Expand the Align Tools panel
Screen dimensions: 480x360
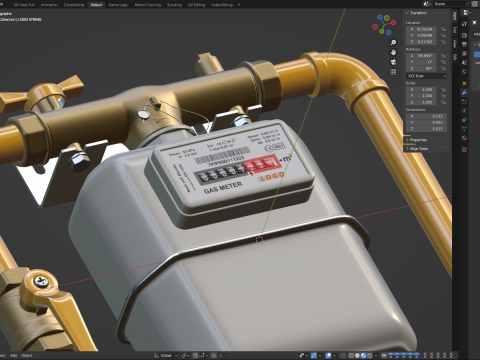426,149
